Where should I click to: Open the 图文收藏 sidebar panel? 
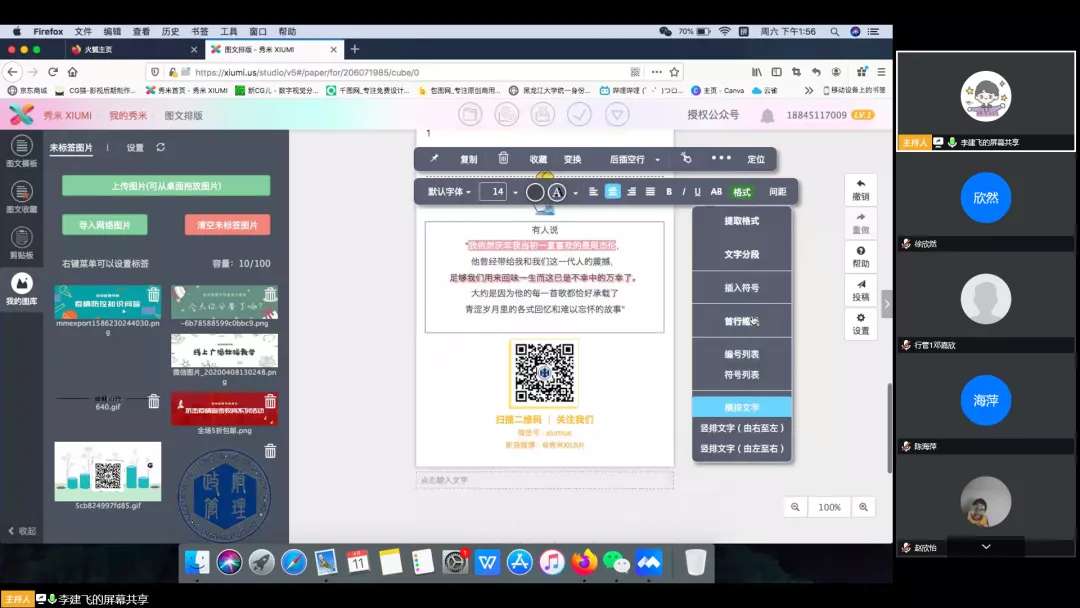tap(21, 194)
